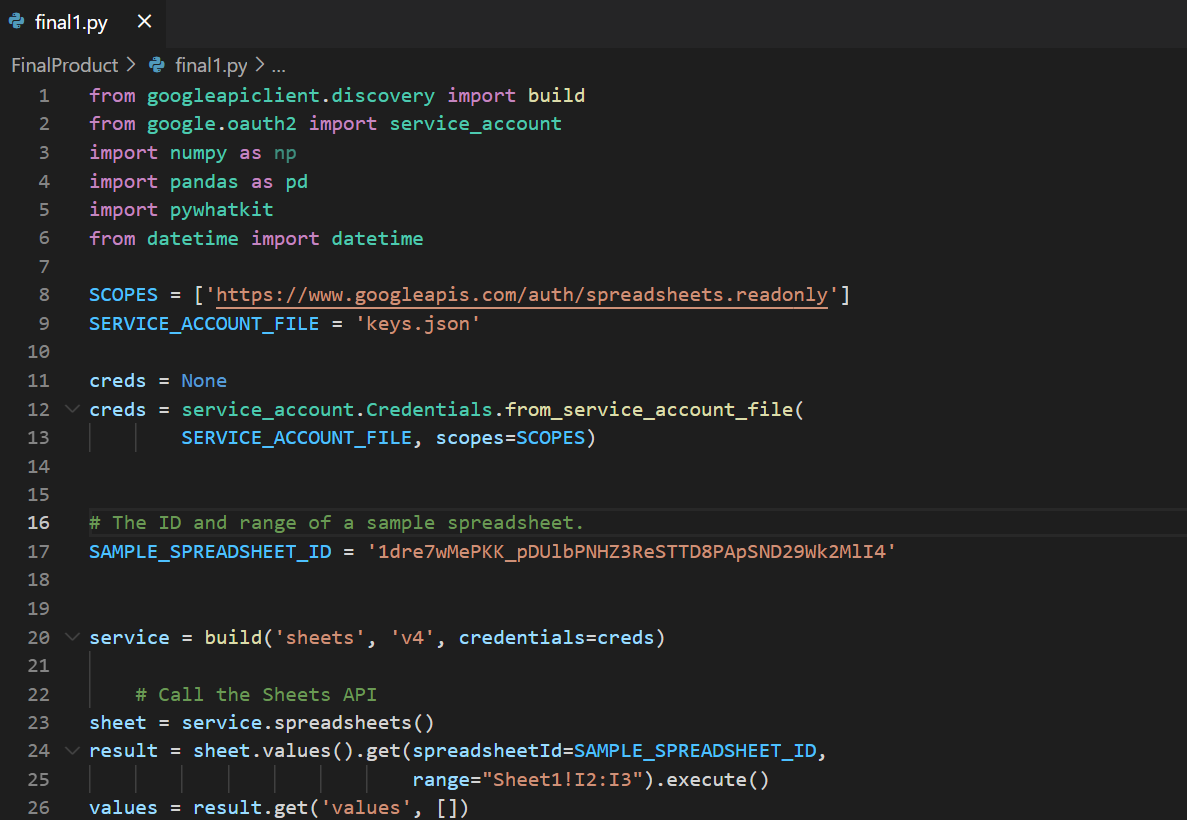The height and width of the screenshot is (820, 1187).
Task: Click 'None' on line 11
Action: [x=204, y=381]
